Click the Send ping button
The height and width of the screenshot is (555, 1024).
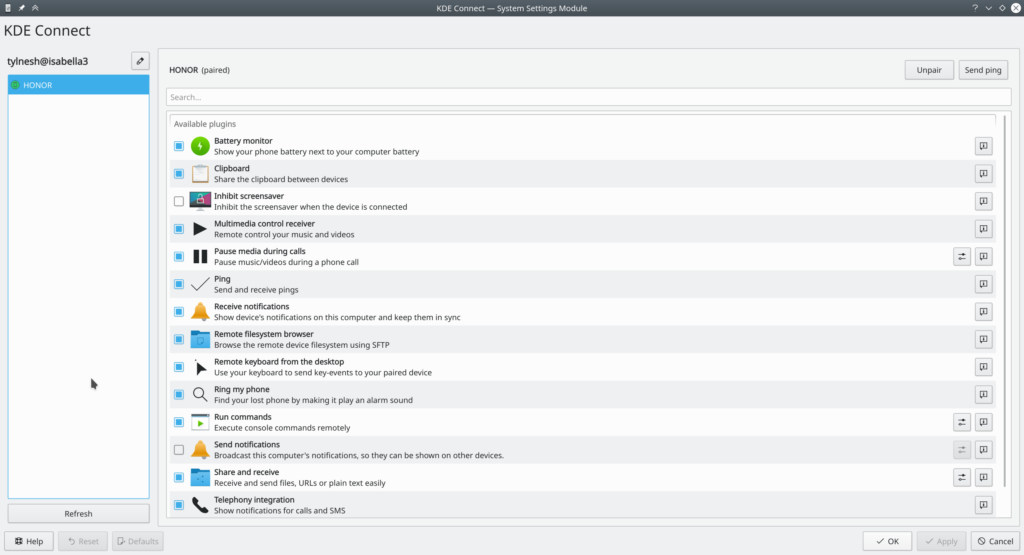[983, 70]
